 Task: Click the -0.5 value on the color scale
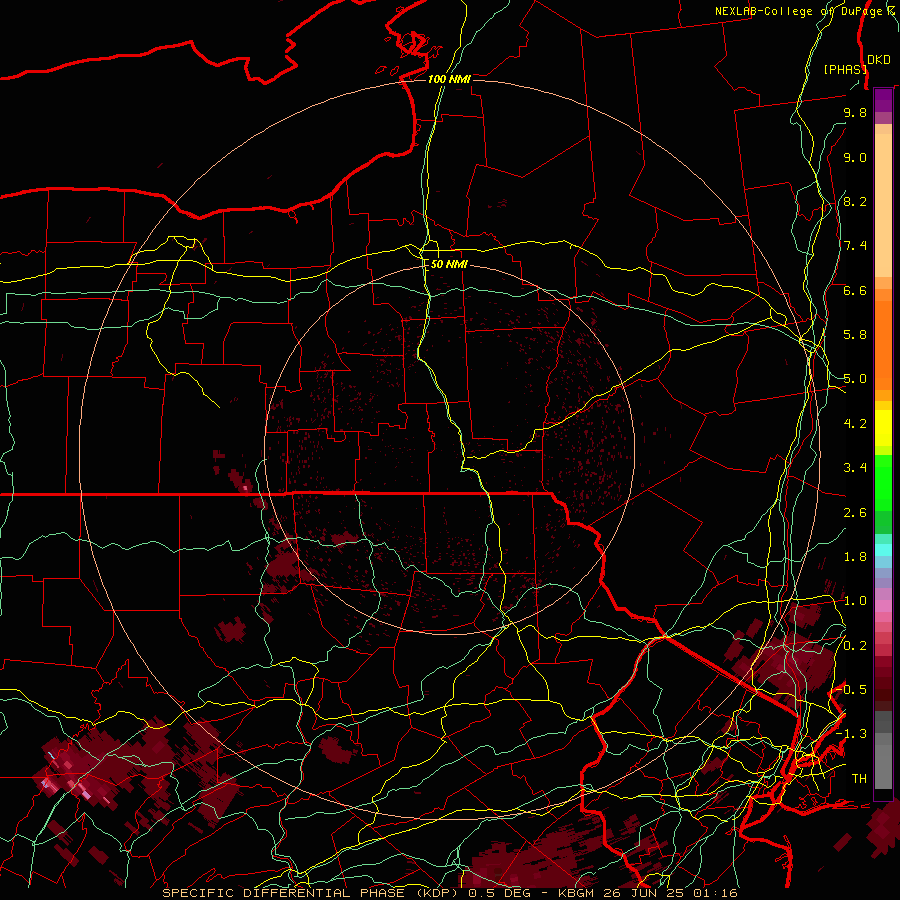pos(852,690)
